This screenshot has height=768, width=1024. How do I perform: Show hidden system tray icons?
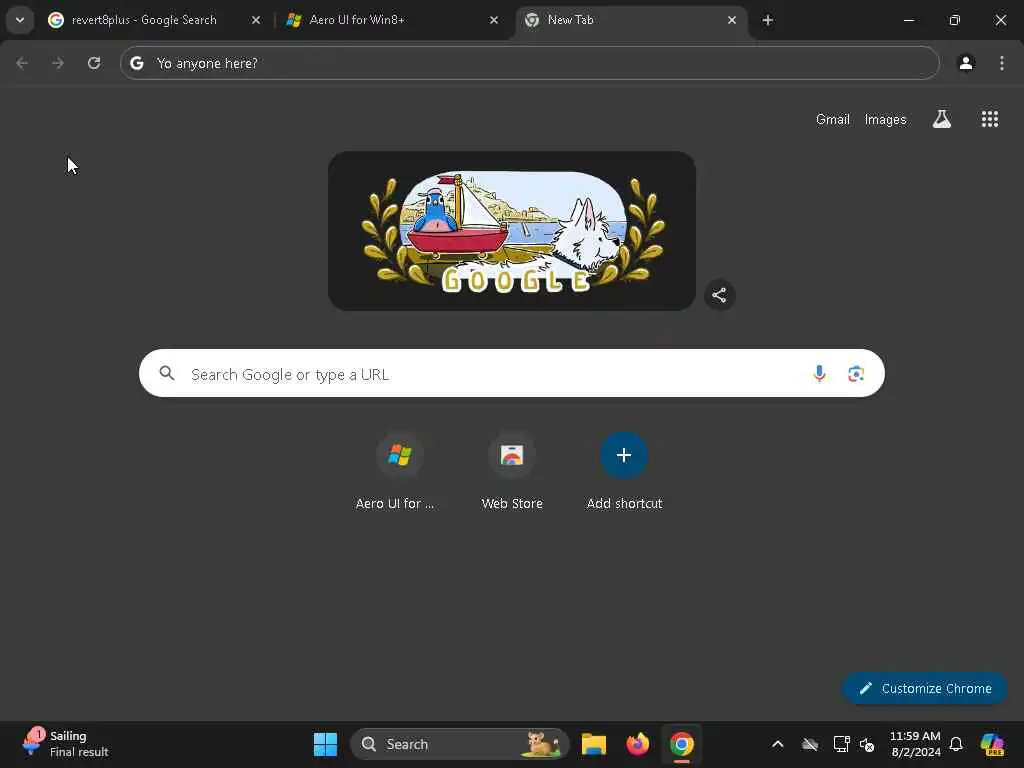click(x=778, y=744)
